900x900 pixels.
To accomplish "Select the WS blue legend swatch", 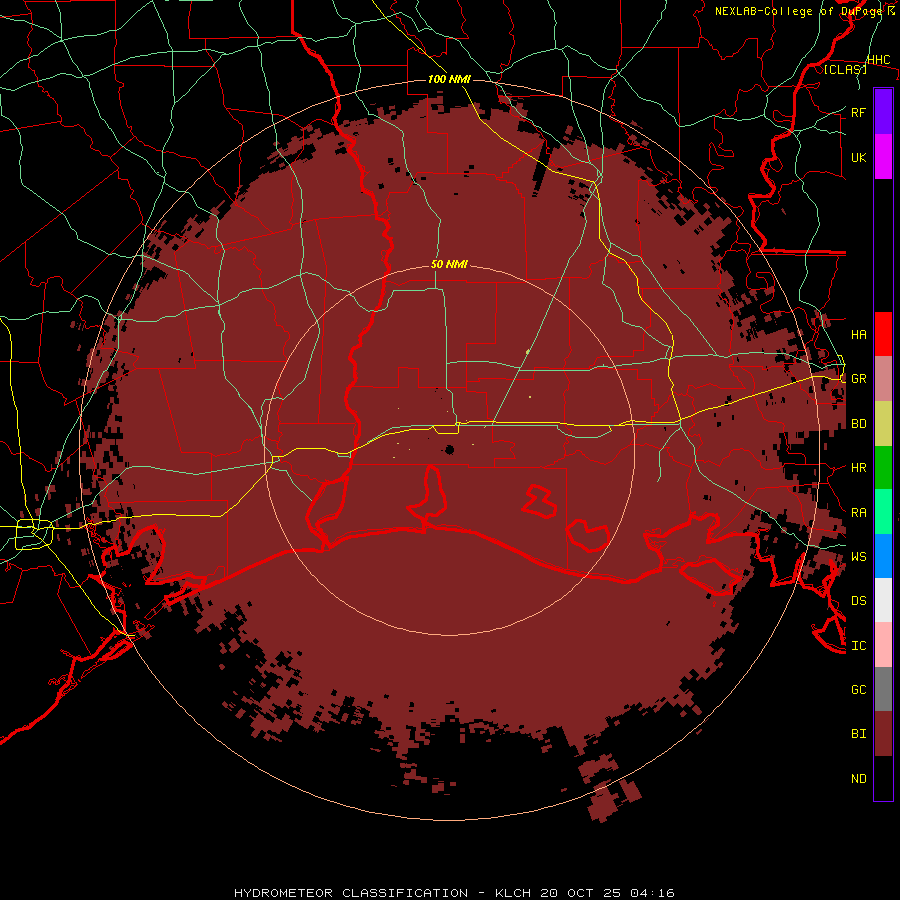I will [x=883, y=556].
